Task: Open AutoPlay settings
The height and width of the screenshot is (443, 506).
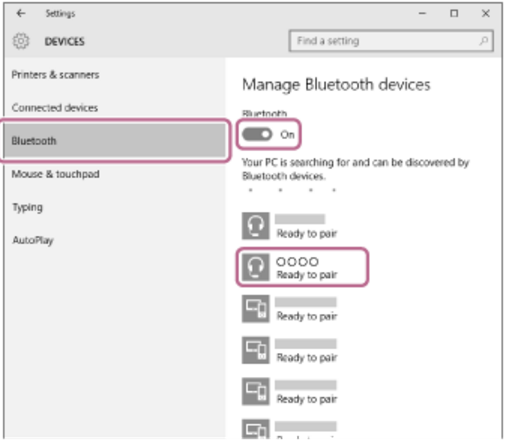Action: point(33,240)
